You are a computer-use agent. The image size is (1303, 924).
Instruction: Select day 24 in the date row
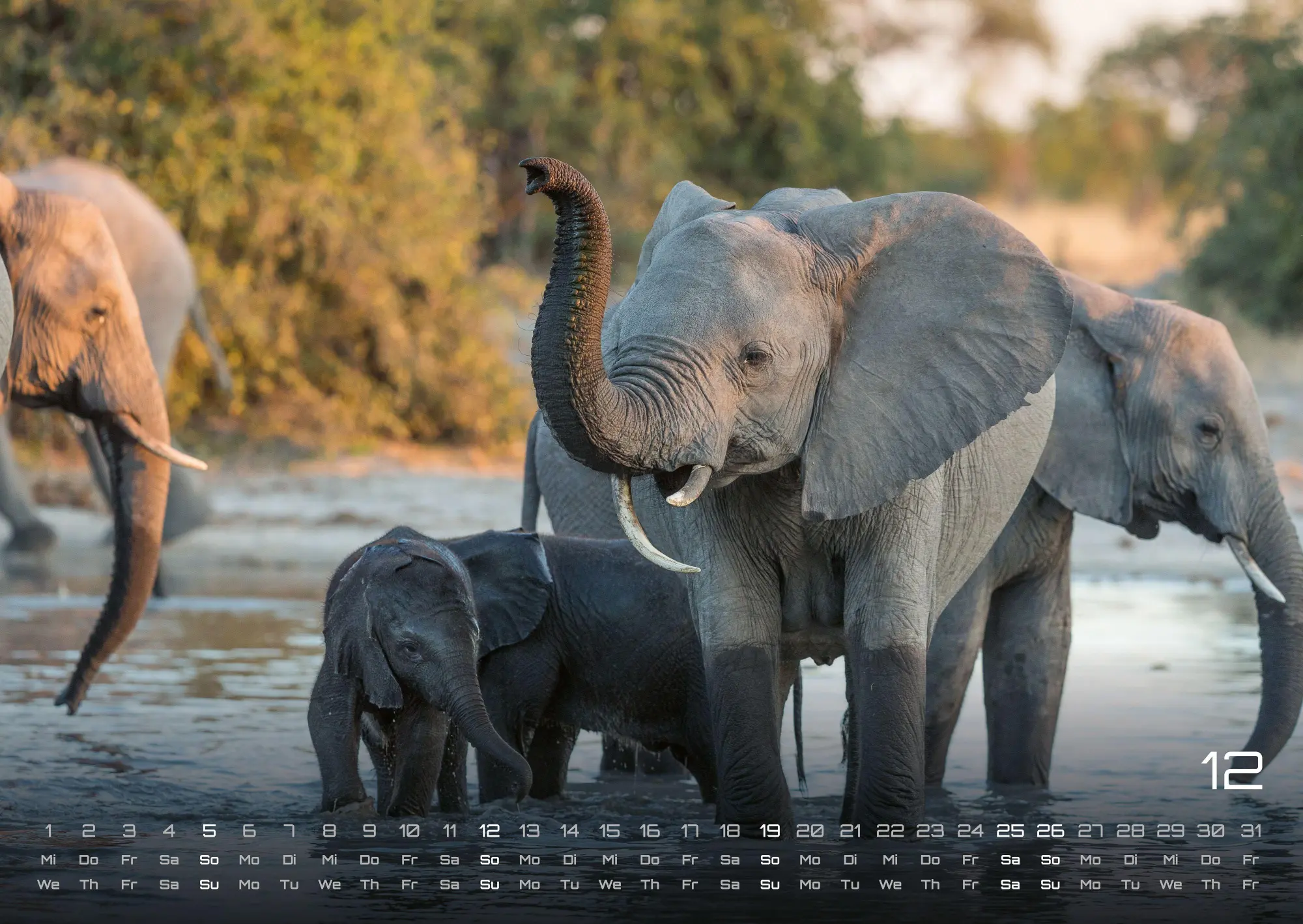click(970, 831)
